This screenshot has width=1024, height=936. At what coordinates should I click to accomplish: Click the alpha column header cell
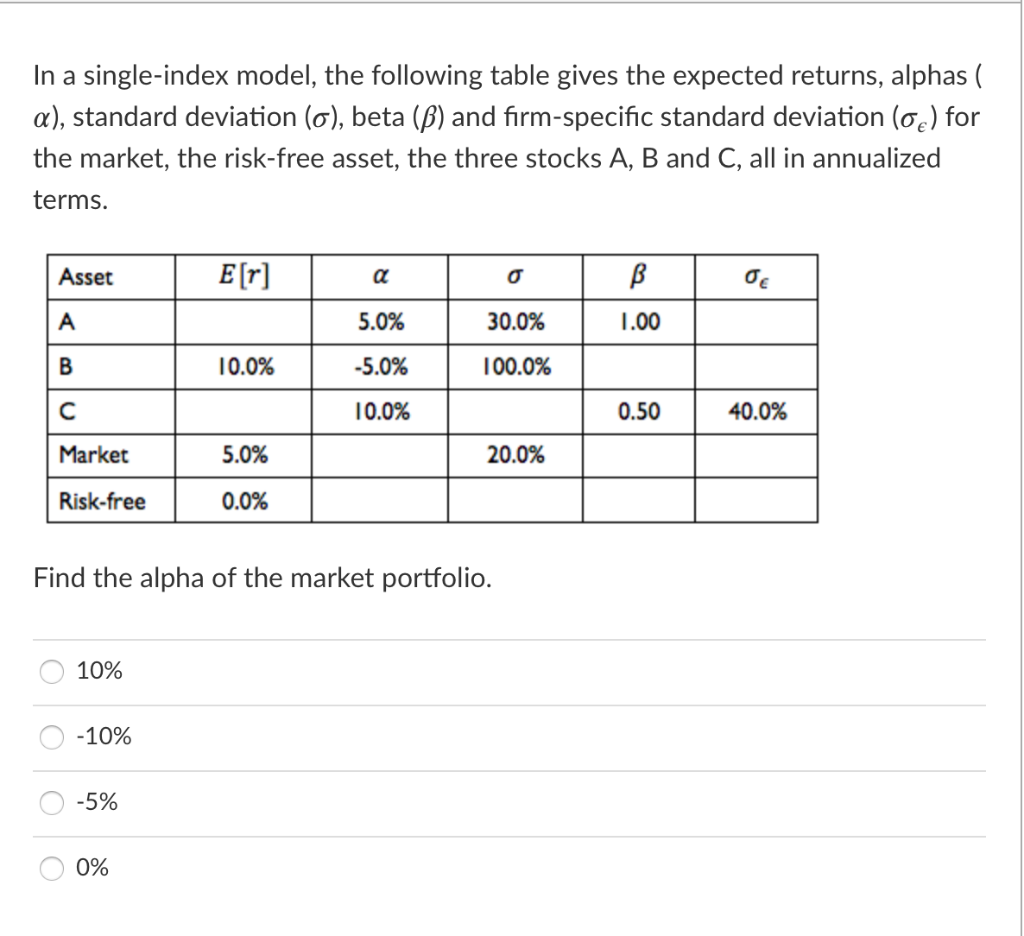[380, 277]
